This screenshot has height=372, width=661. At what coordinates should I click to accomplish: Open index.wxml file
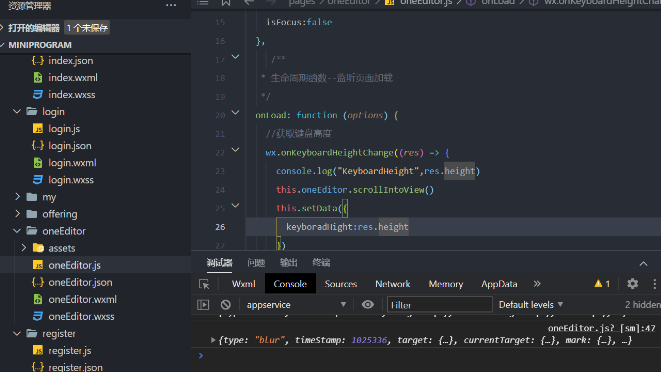(x=73, y=78)
